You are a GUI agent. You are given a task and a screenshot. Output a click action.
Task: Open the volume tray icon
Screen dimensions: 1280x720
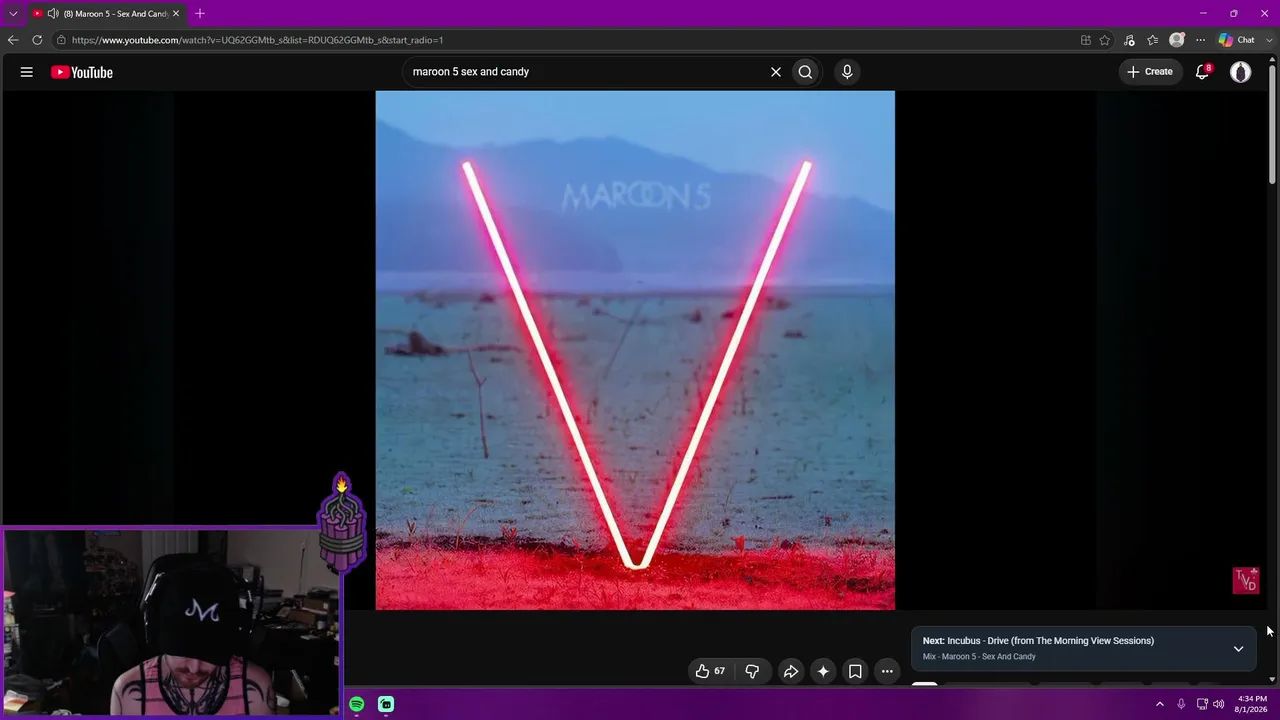click(x=1218, y=704)
